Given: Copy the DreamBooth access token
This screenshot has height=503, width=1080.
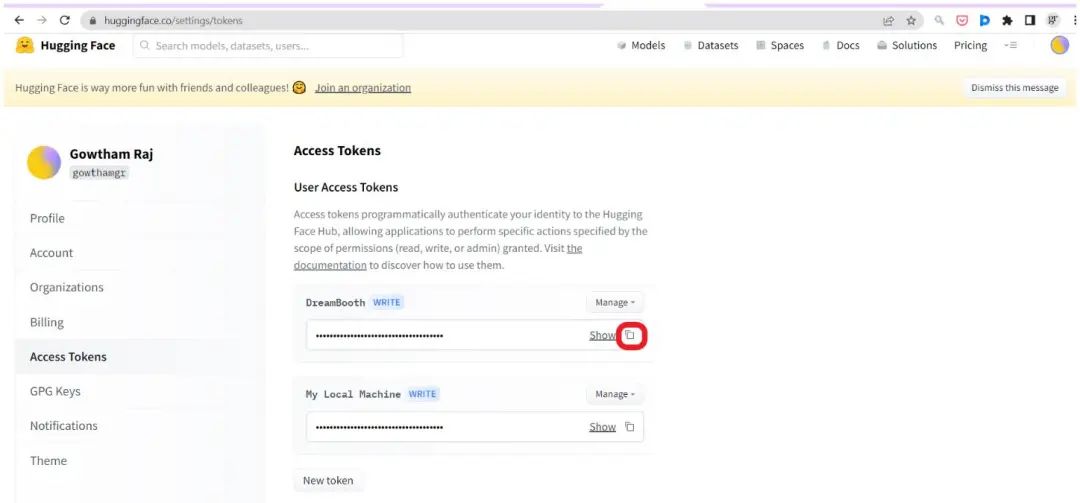Looking at the screenshot, I should click(630, 336).
